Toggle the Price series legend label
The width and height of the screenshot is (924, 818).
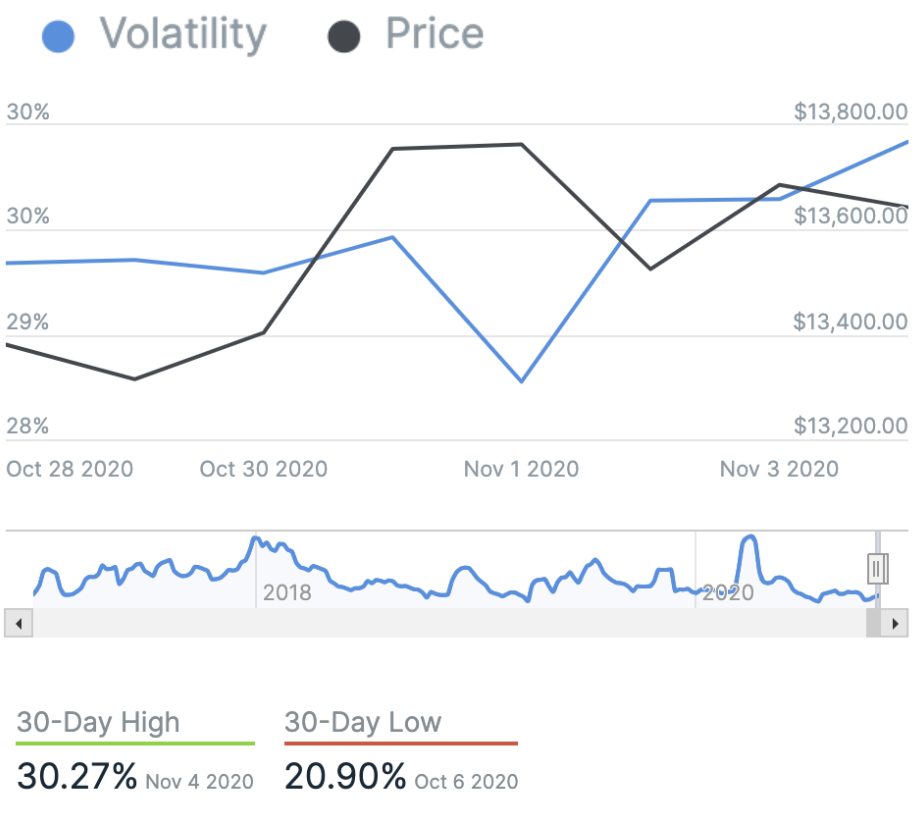pyautogui.click(x=434, y=35)
